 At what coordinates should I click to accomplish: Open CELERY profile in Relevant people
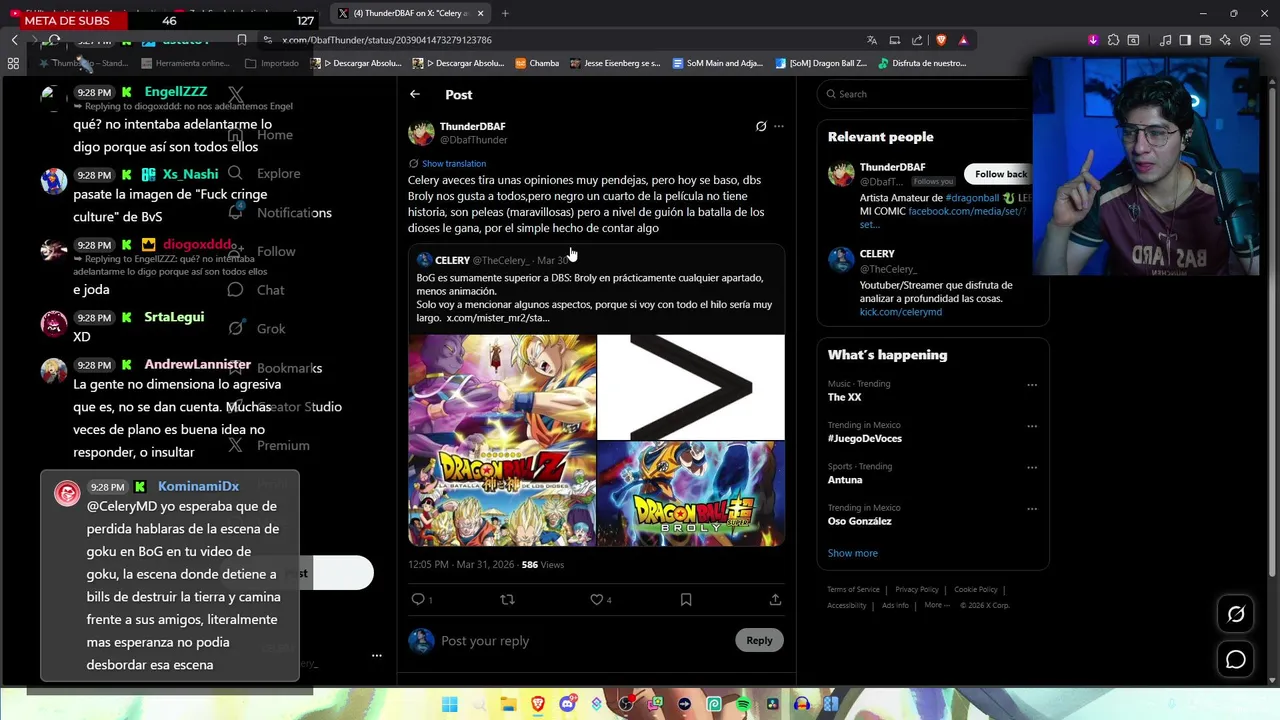tap(877, 254)
